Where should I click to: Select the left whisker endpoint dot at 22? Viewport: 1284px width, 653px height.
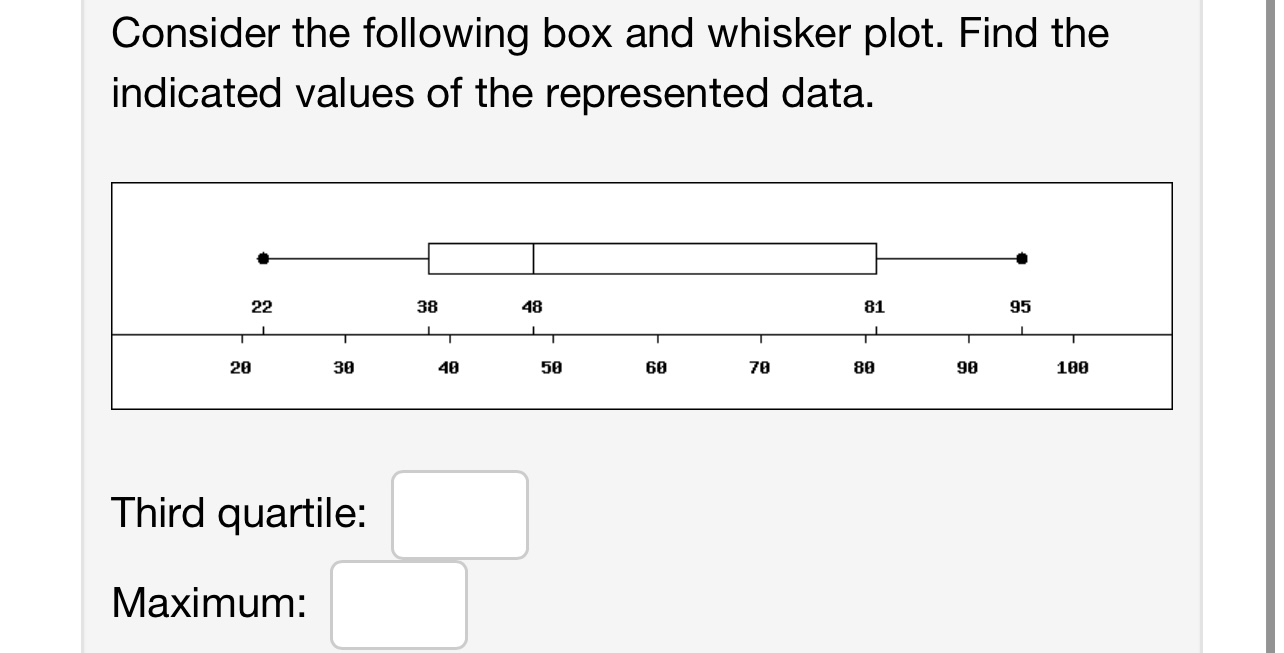click(x=262, y=257)
